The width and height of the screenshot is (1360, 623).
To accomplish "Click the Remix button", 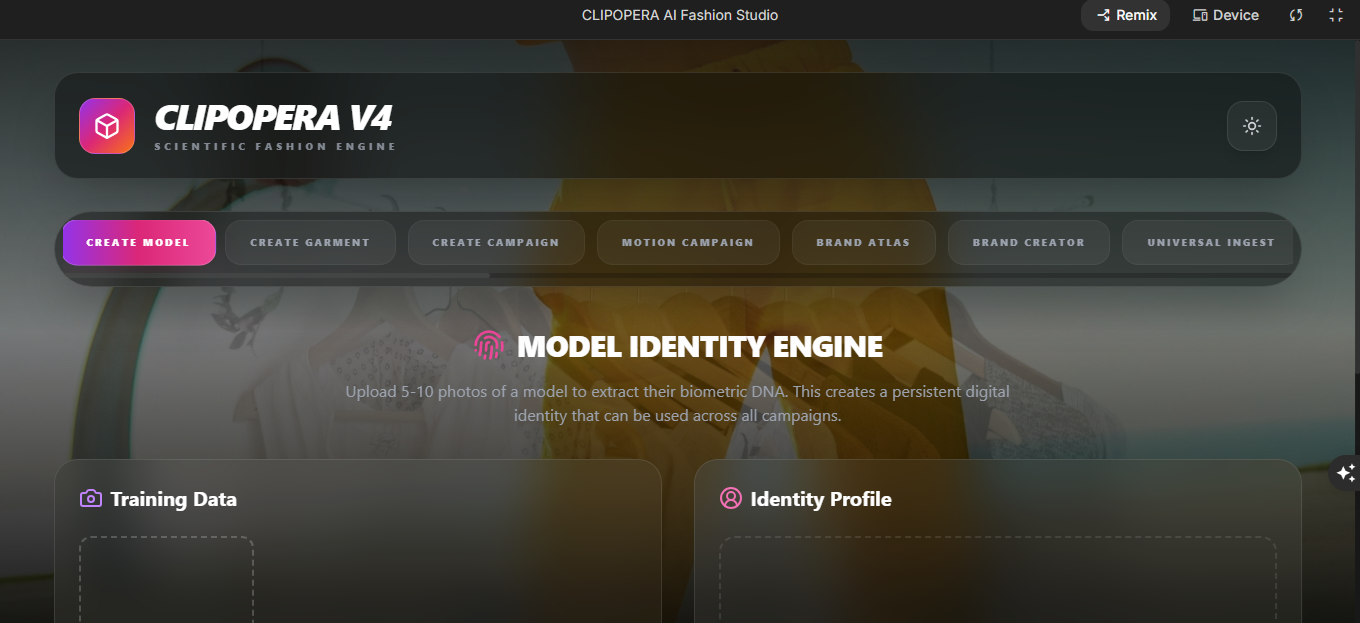I will click(x=1125, y=15).
